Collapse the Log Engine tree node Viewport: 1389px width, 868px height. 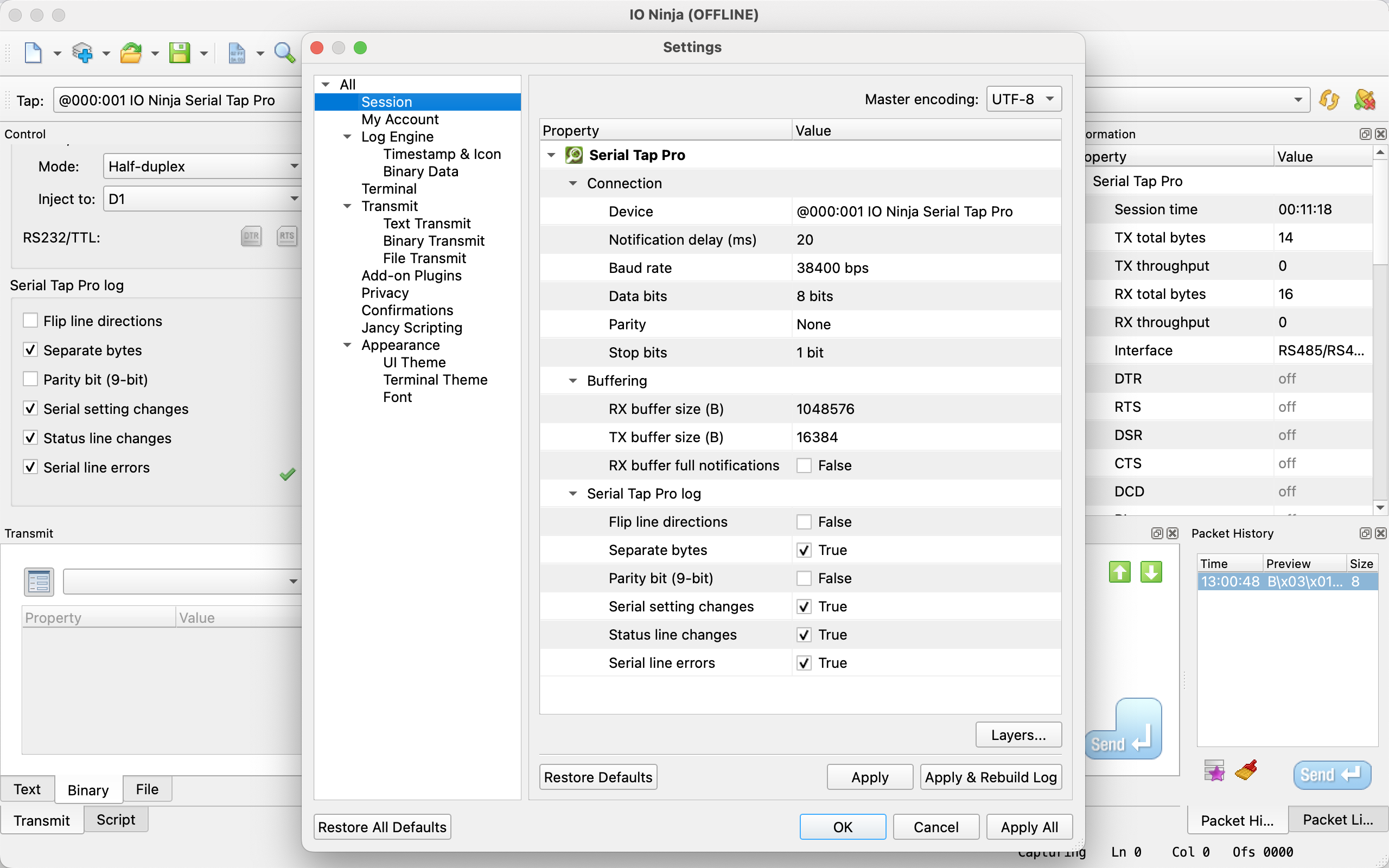pos(347,137)
